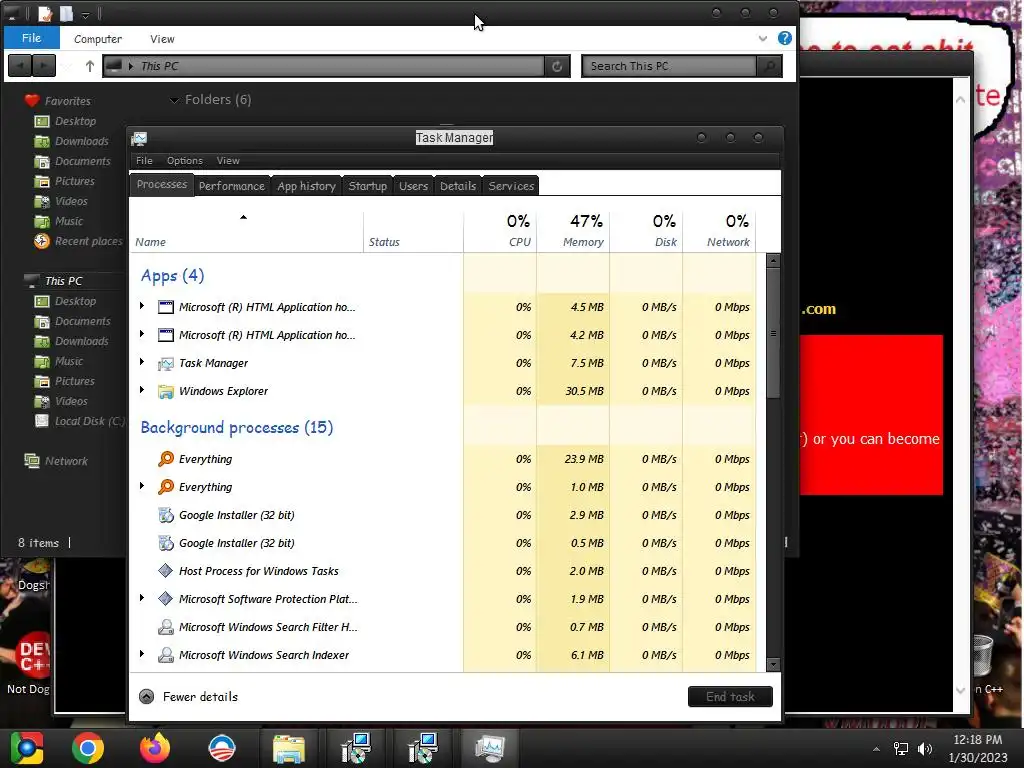Switch to the Services tab
This screenshot has width=1024, height=768.
511,185
